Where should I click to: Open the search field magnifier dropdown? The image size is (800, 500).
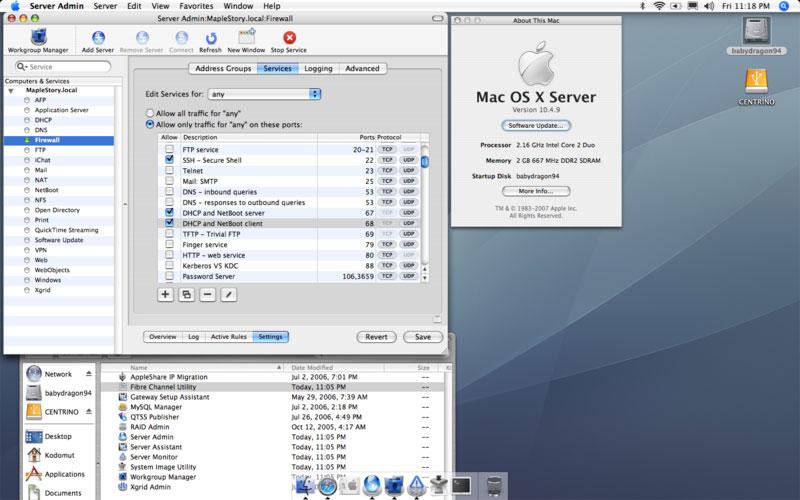[x=22, y=66]
